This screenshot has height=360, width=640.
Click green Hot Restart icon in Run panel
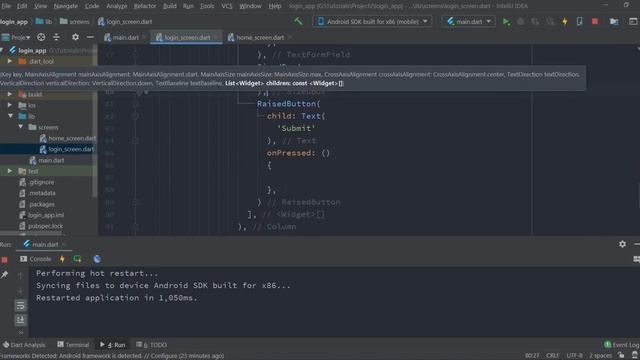point(77,259)
